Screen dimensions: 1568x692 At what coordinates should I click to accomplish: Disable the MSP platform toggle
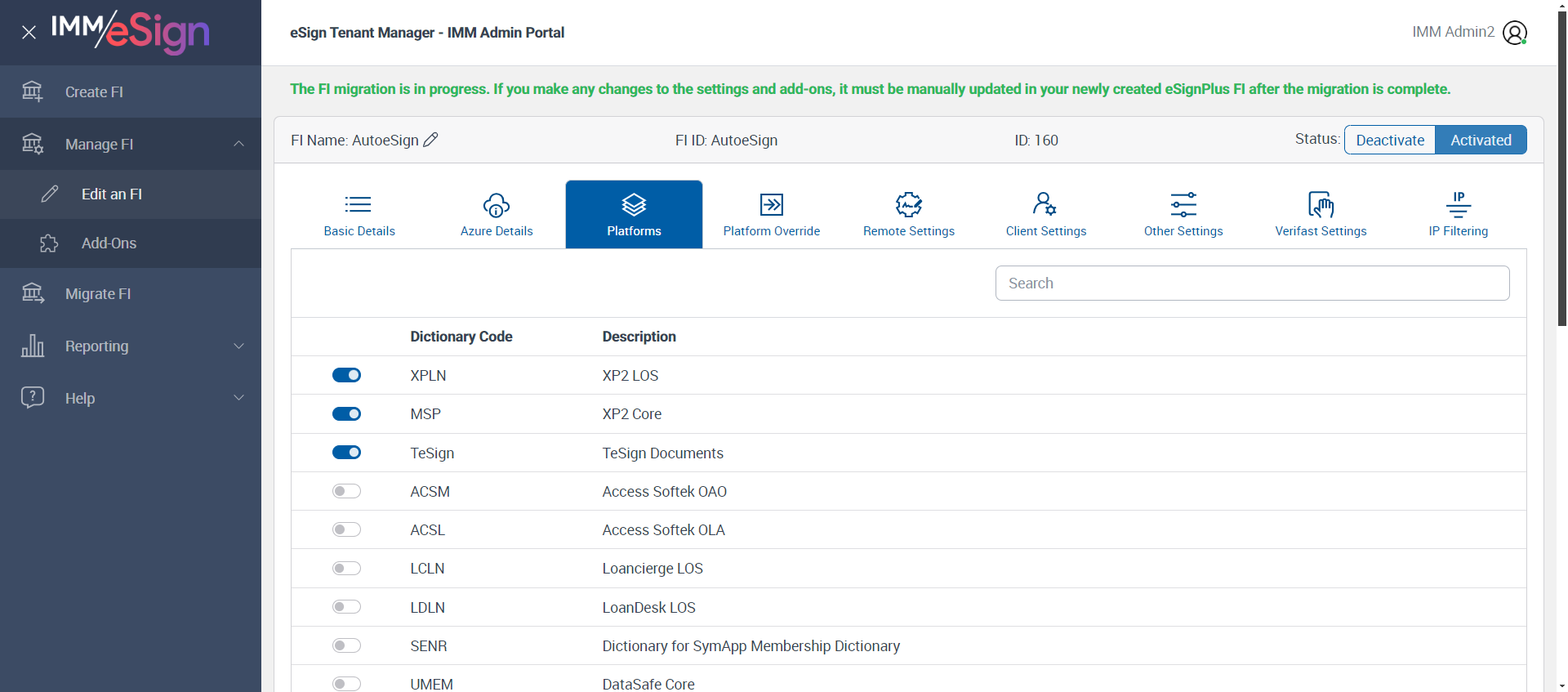(x=346, y=414)
